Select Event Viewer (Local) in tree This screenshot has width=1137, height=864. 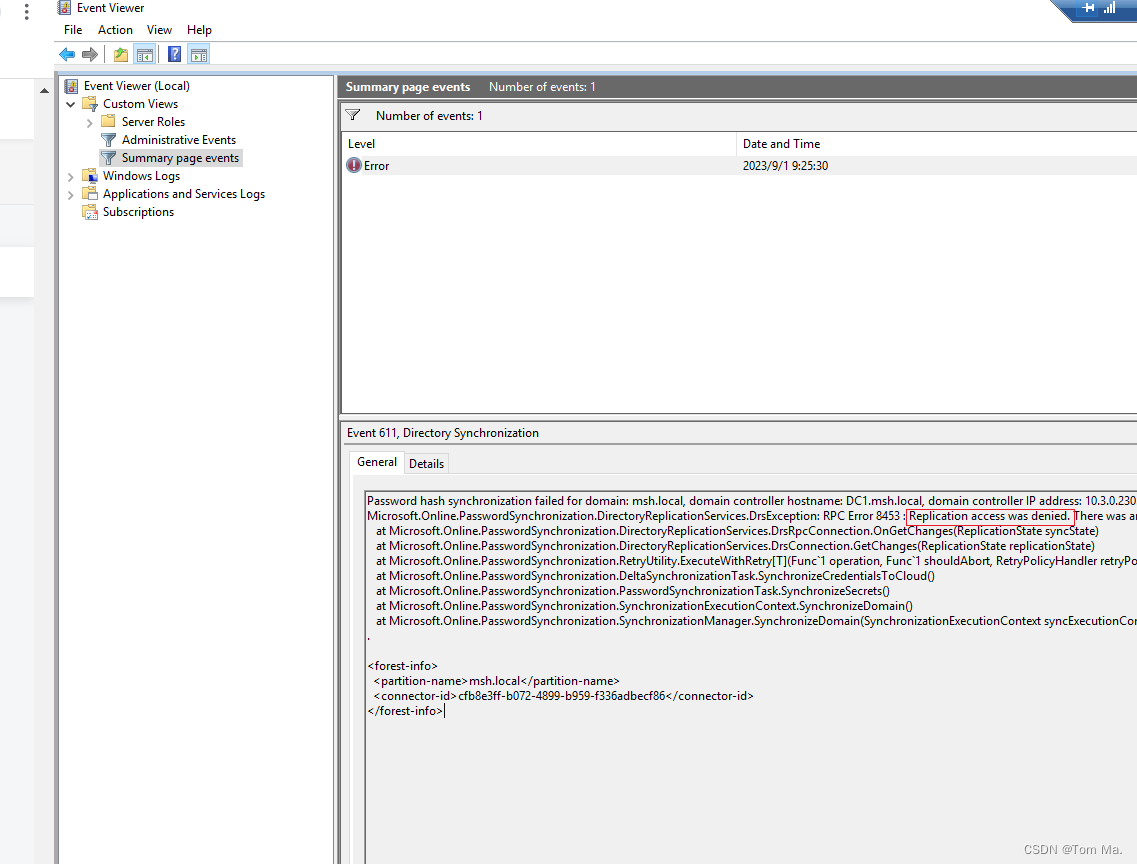137,86
